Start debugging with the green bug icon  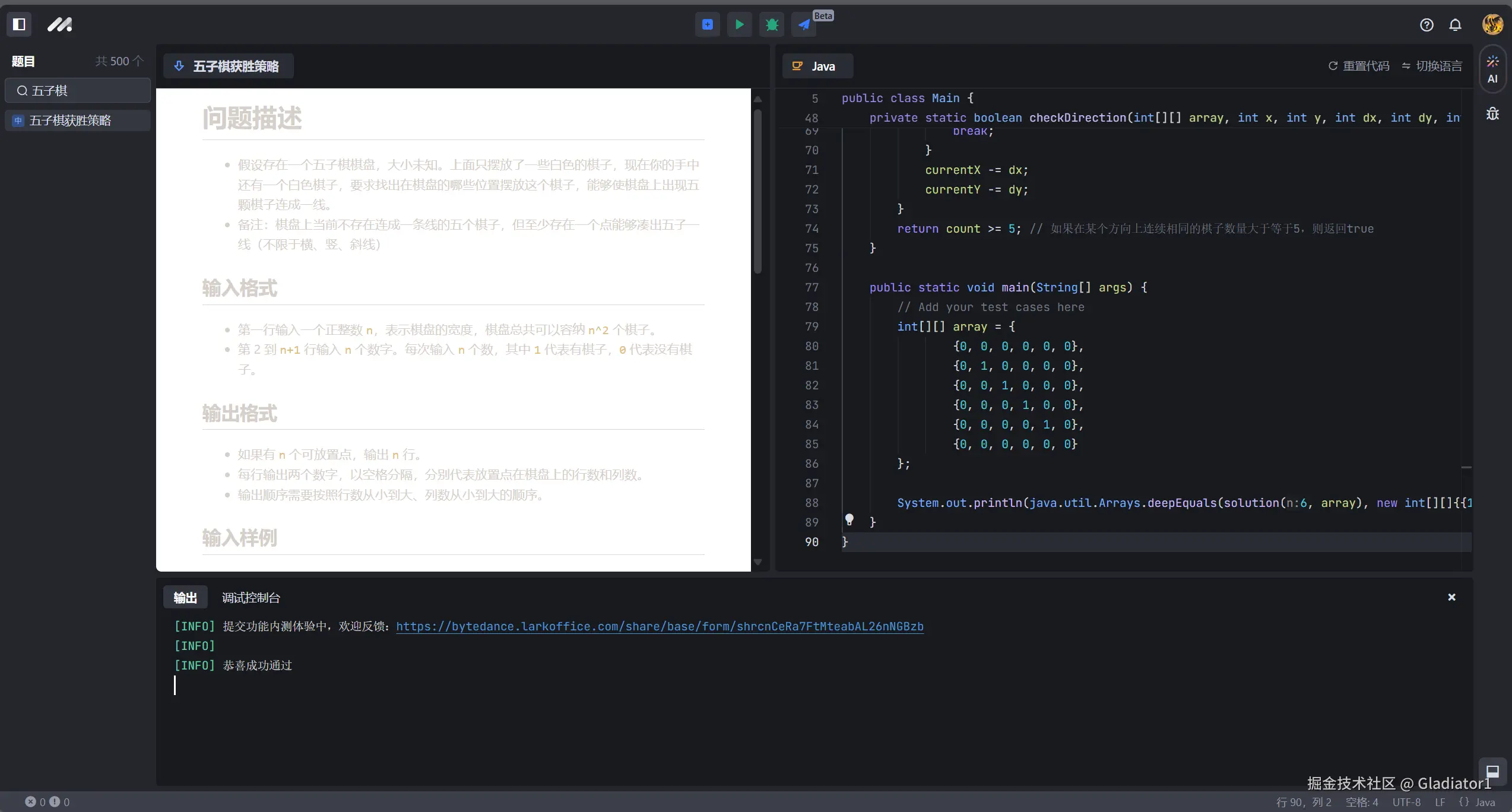click(x=771, y=24)
